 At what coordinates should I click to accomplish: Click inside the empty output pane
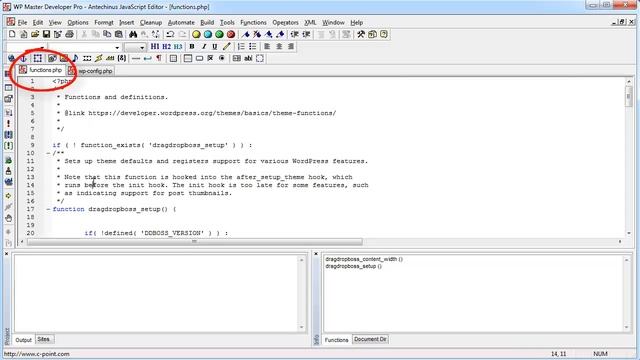157,293
